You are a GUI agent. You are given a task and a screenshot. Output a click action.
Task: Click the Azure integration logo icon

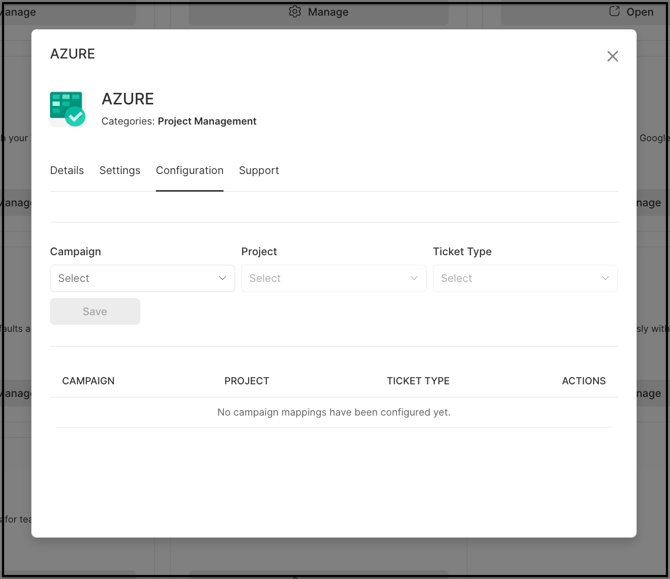pos(68,108)
